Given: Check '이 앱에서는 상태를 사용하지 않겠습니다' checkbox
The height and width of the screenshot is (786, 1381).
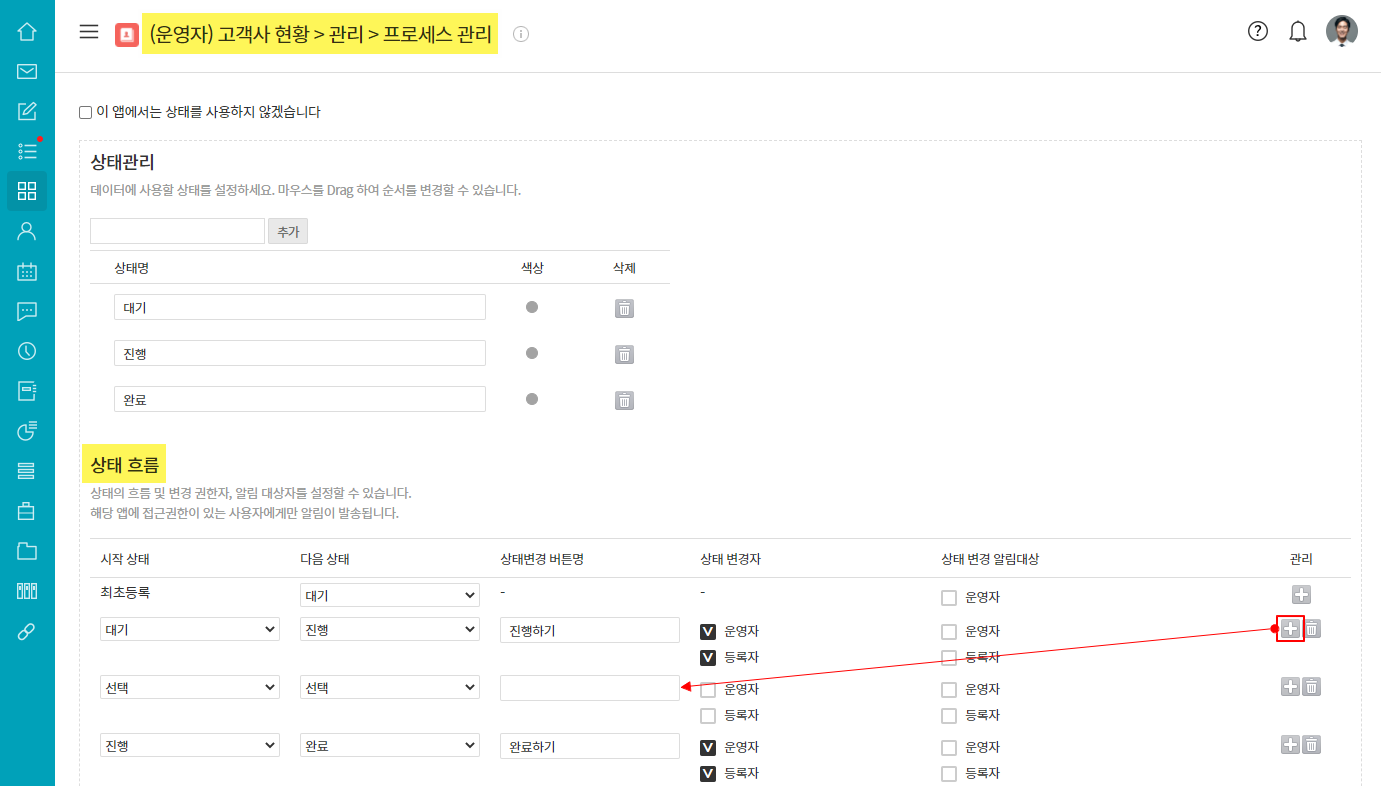Looking at the screenshot, I should [x=86, y=113].
